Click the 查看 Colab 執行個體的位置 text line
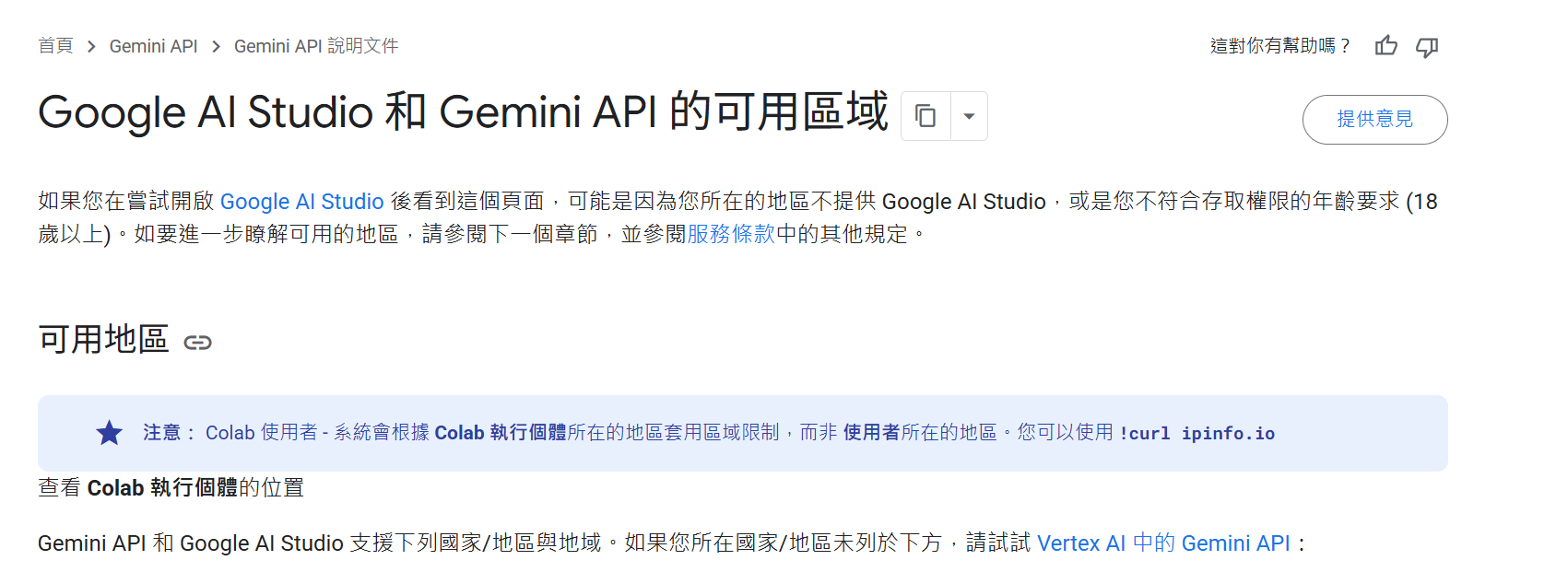The image size is (1568, 572). tap(171, 487)
